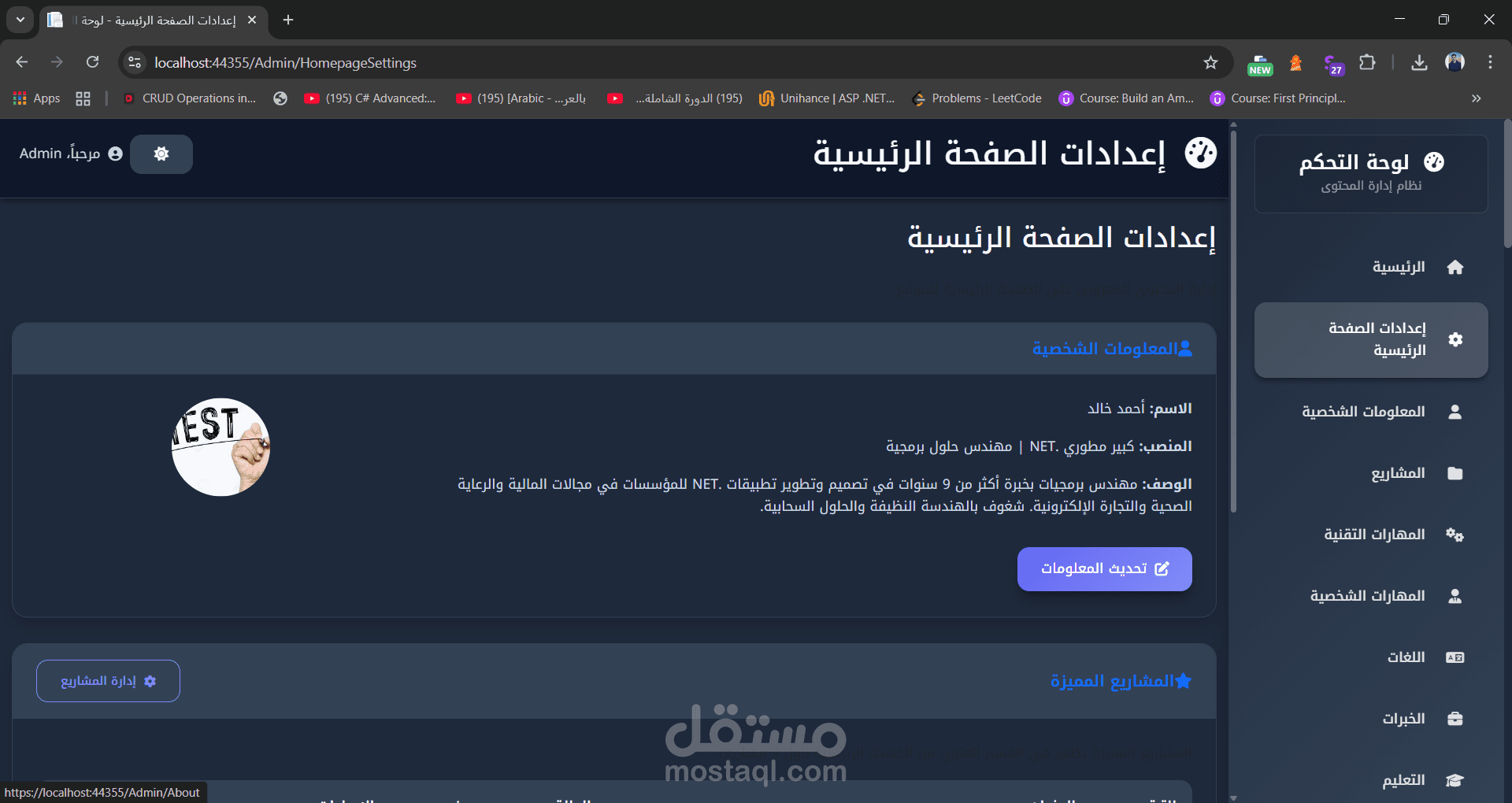Open المهارات الشخصية sidebar item
Screen dimensions: 1512x803
pyautogui.click(x=1371, y=596)
